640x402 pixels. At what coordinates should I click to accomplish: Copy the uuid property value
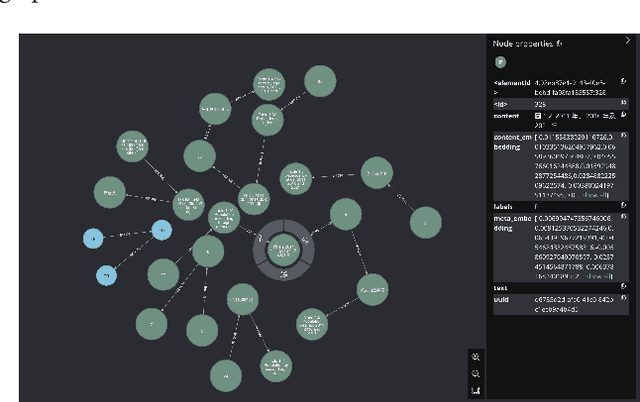(x=624, y=299)
